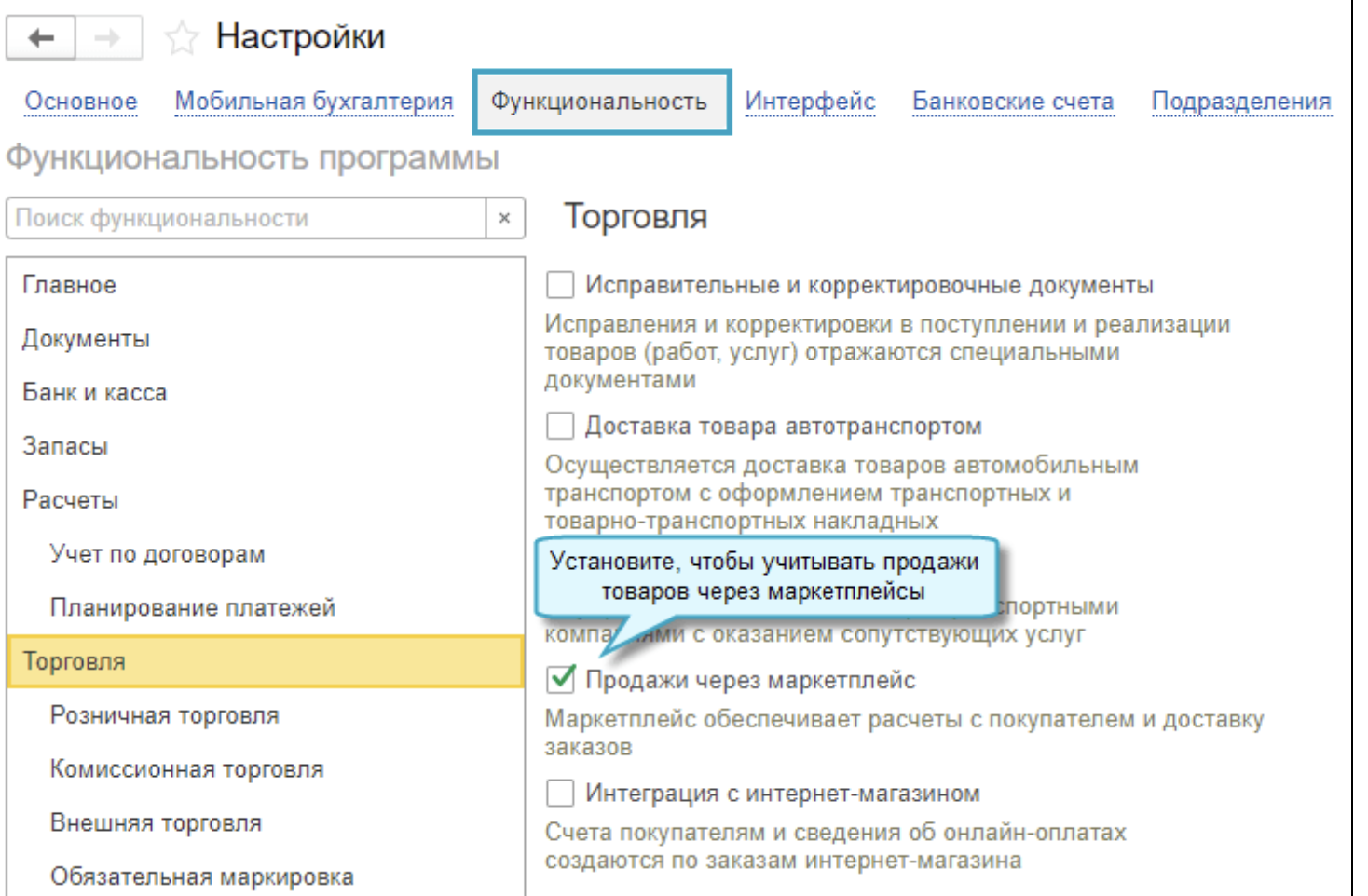Enable Исправительные и корректировочные документы checkbox
Viewport: 1368px width, 896px height.
tap(560, 285)
